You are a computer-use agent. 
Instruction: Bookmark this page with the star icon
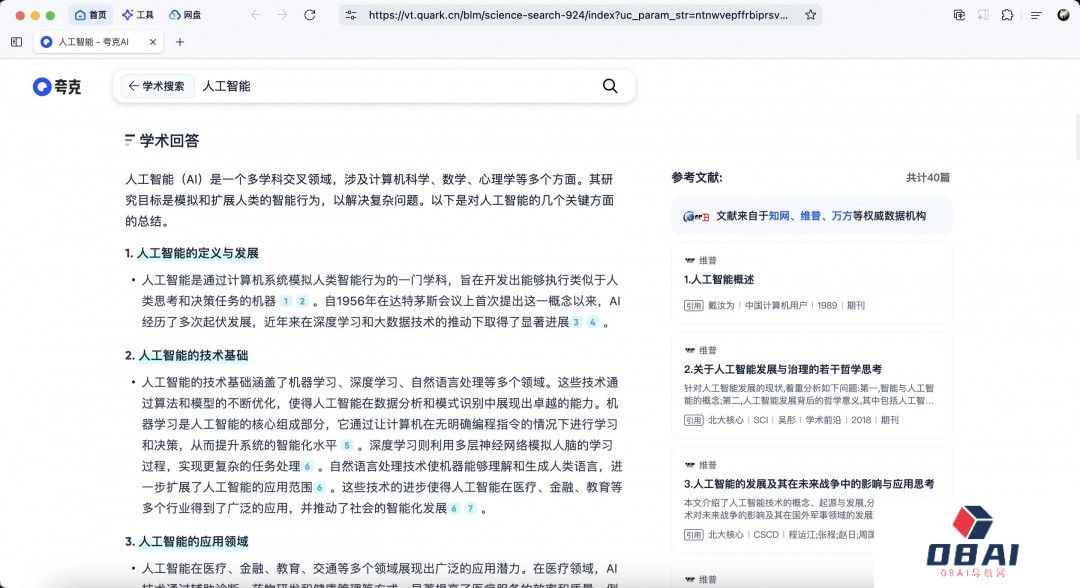click(810, 15)
